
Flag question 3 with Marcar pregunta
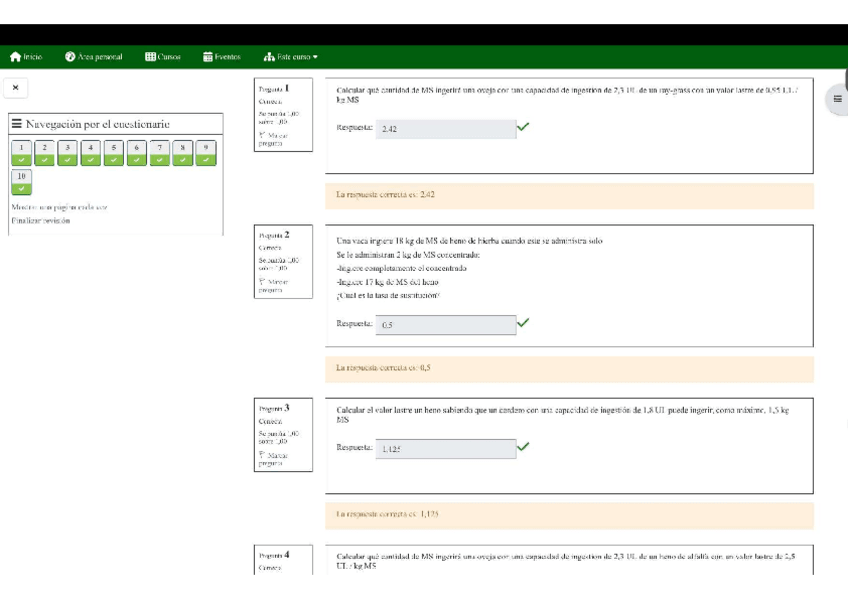point(273,459)
